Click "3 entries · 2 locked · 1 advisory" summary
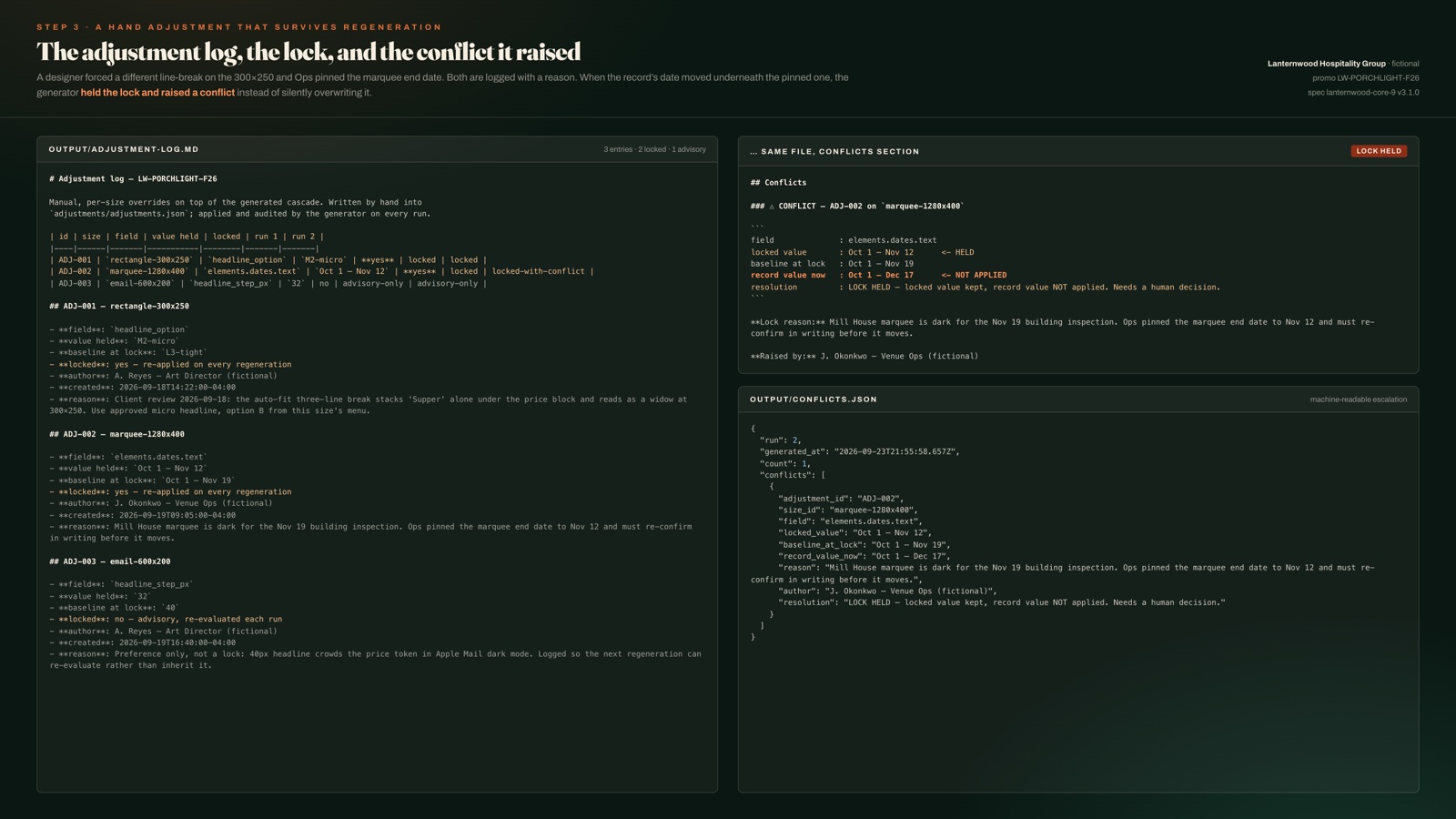The image size is (1456, 819). pyautogui.click(x=654, y=149)
